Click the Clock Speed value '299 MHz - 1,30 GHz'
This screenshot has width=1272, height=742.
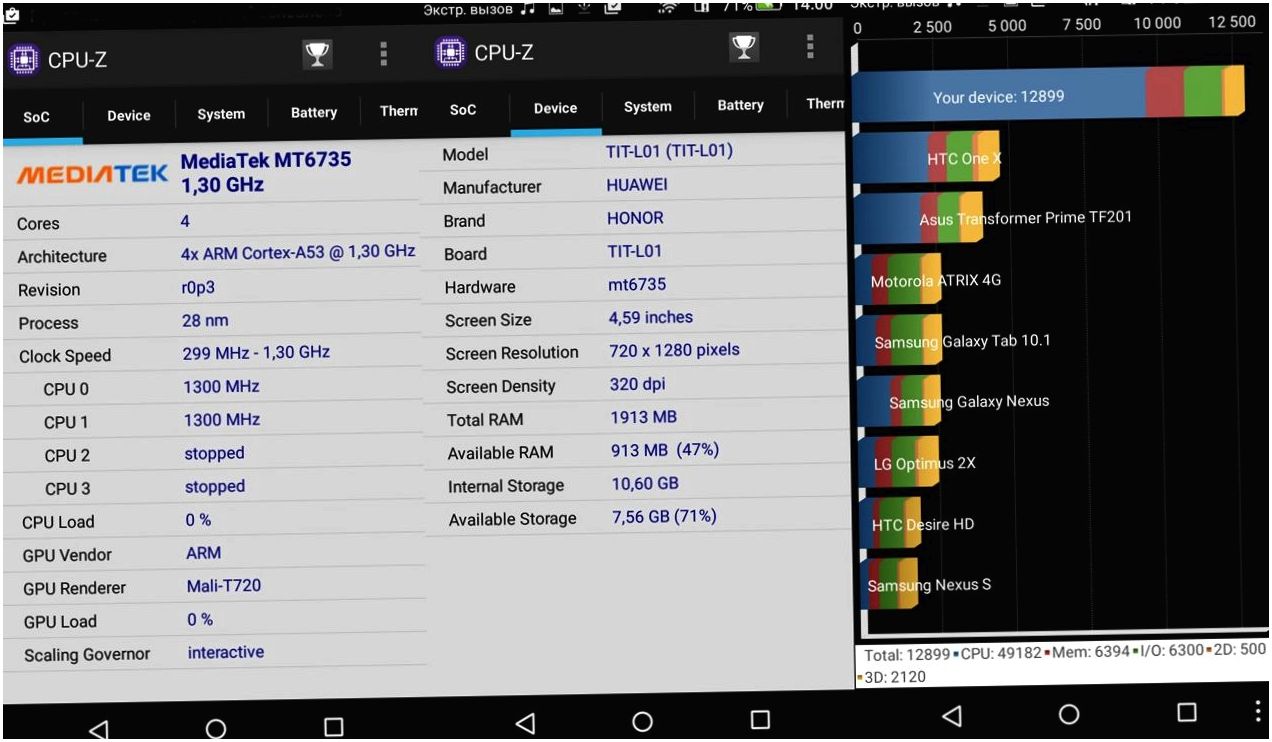coord(256,353)
